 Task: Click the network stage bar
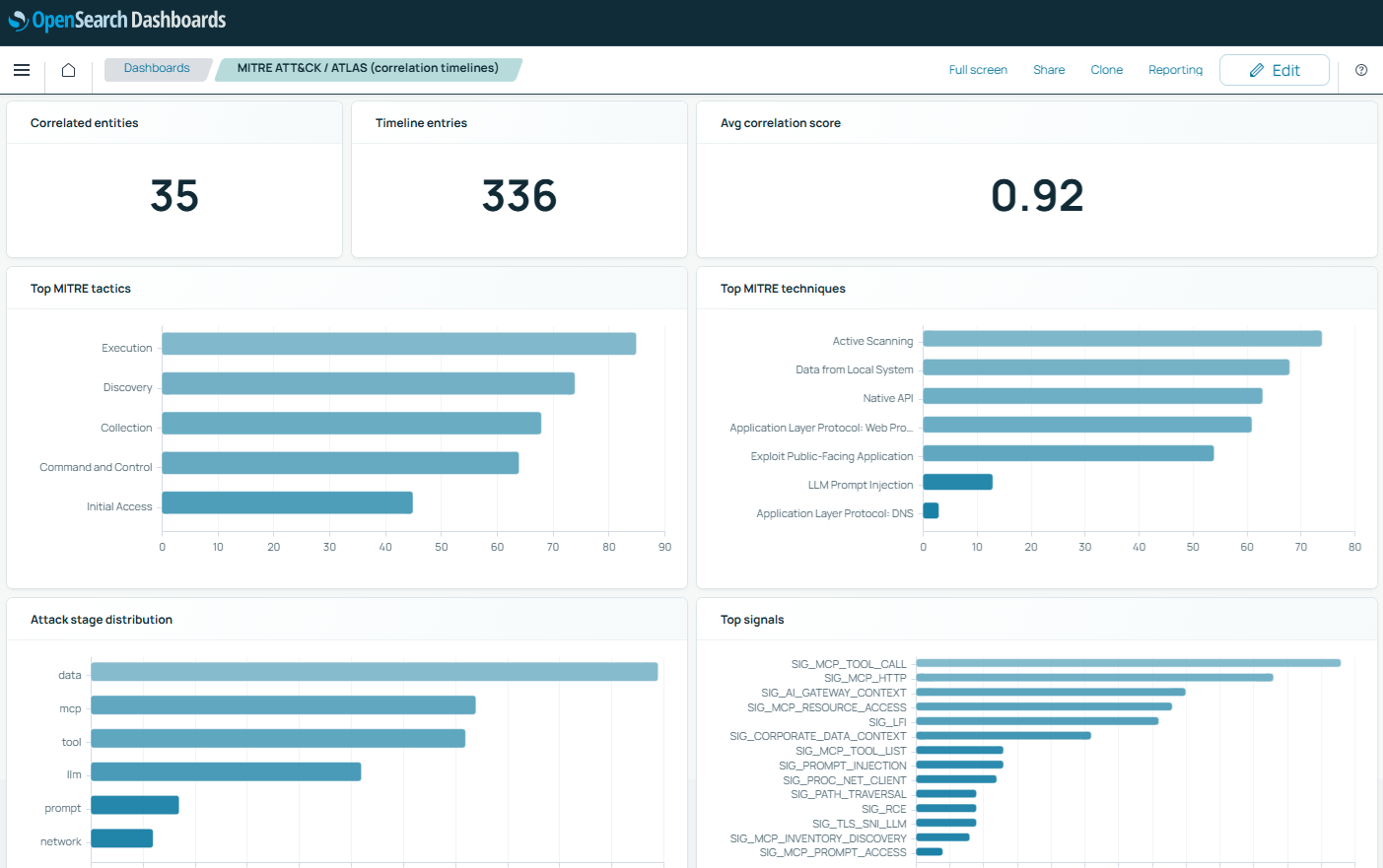click(122, 838)
